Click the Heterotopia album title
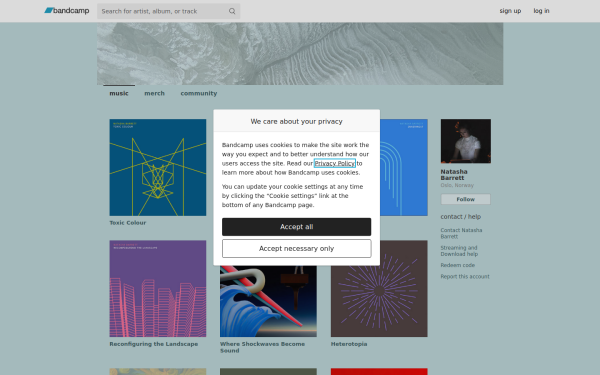600x375 pixels. click(x=349, y=344)
